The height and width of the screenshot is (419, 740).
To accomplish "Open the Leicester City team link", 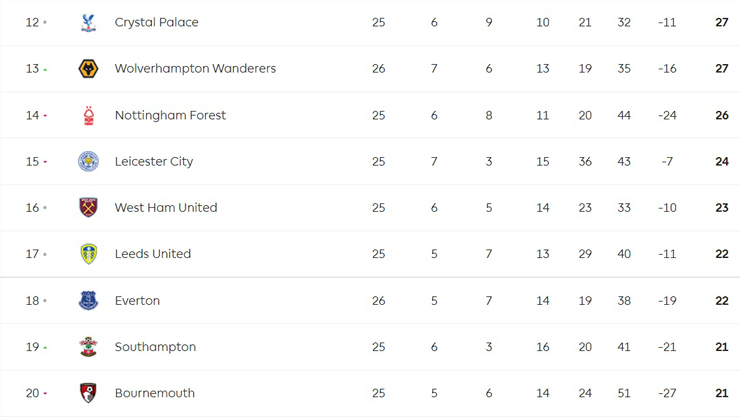I will coord(154,161).
